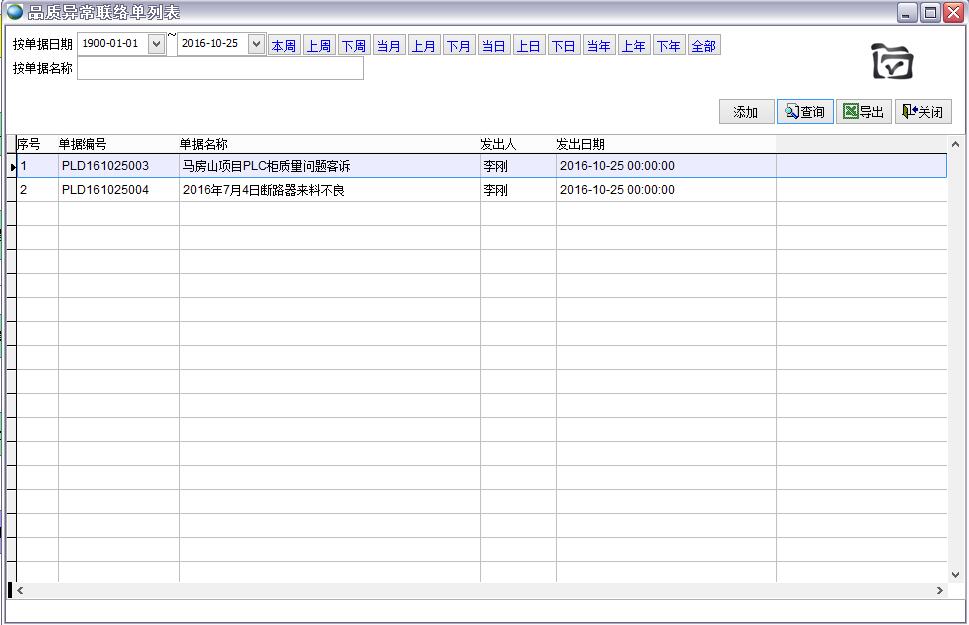
Task: Filter by 本周 (this week)
Action: pyautogui.click(x=283, y=46)
